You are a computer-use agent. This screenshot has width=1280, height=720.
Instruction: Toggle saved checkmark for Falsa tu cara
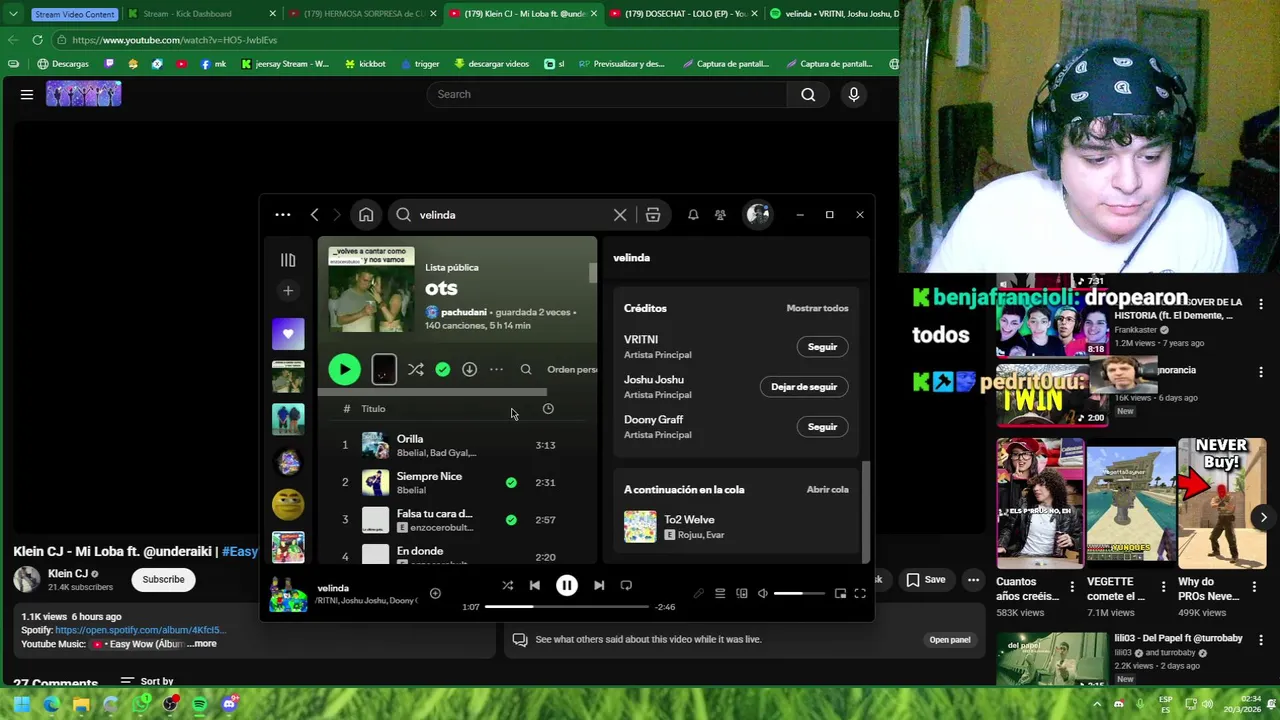click(511, 520)
